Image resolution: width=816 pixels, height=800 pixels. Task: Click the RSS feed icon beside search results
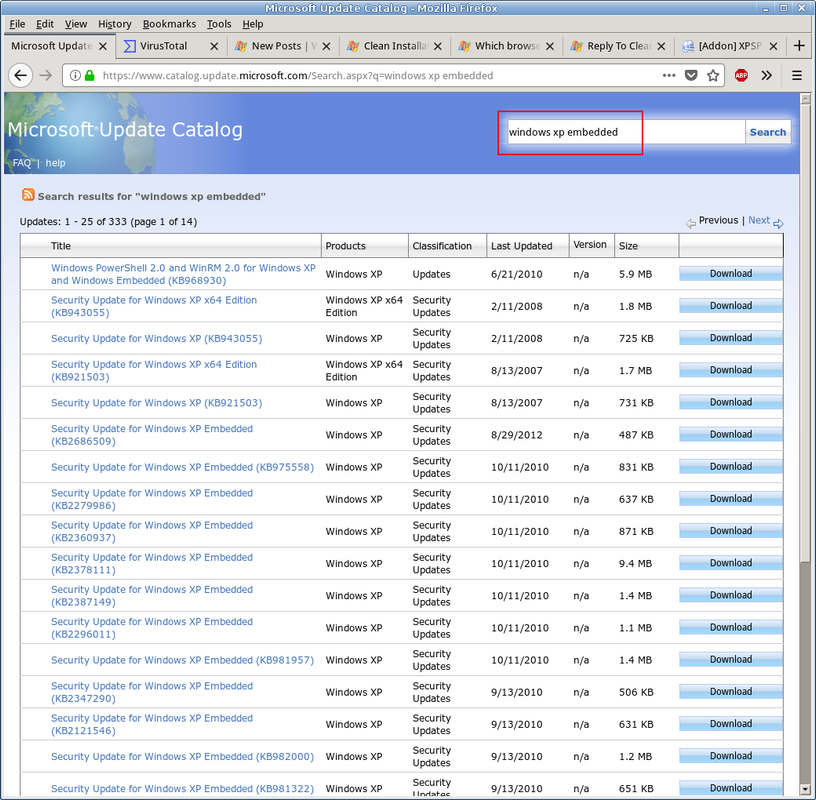pos(28,195)
